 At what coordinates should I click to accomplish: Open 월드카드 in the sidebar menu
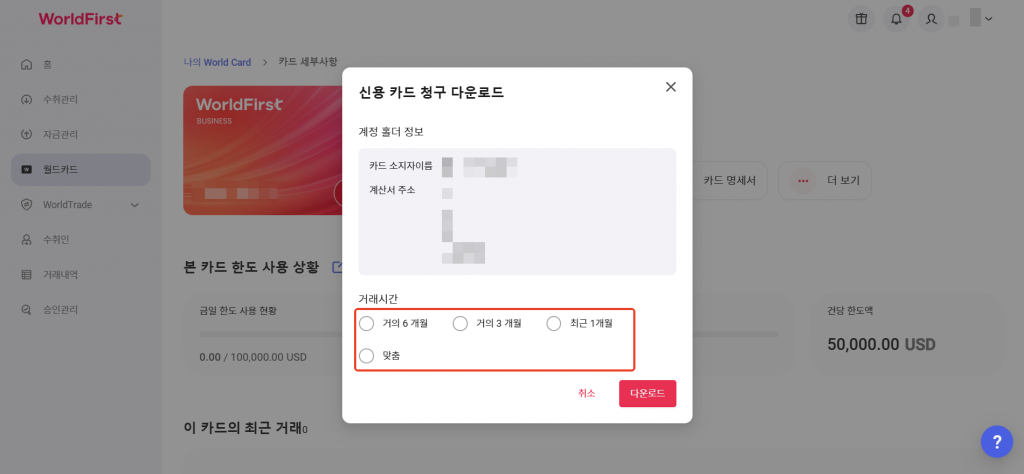(81, 170)
